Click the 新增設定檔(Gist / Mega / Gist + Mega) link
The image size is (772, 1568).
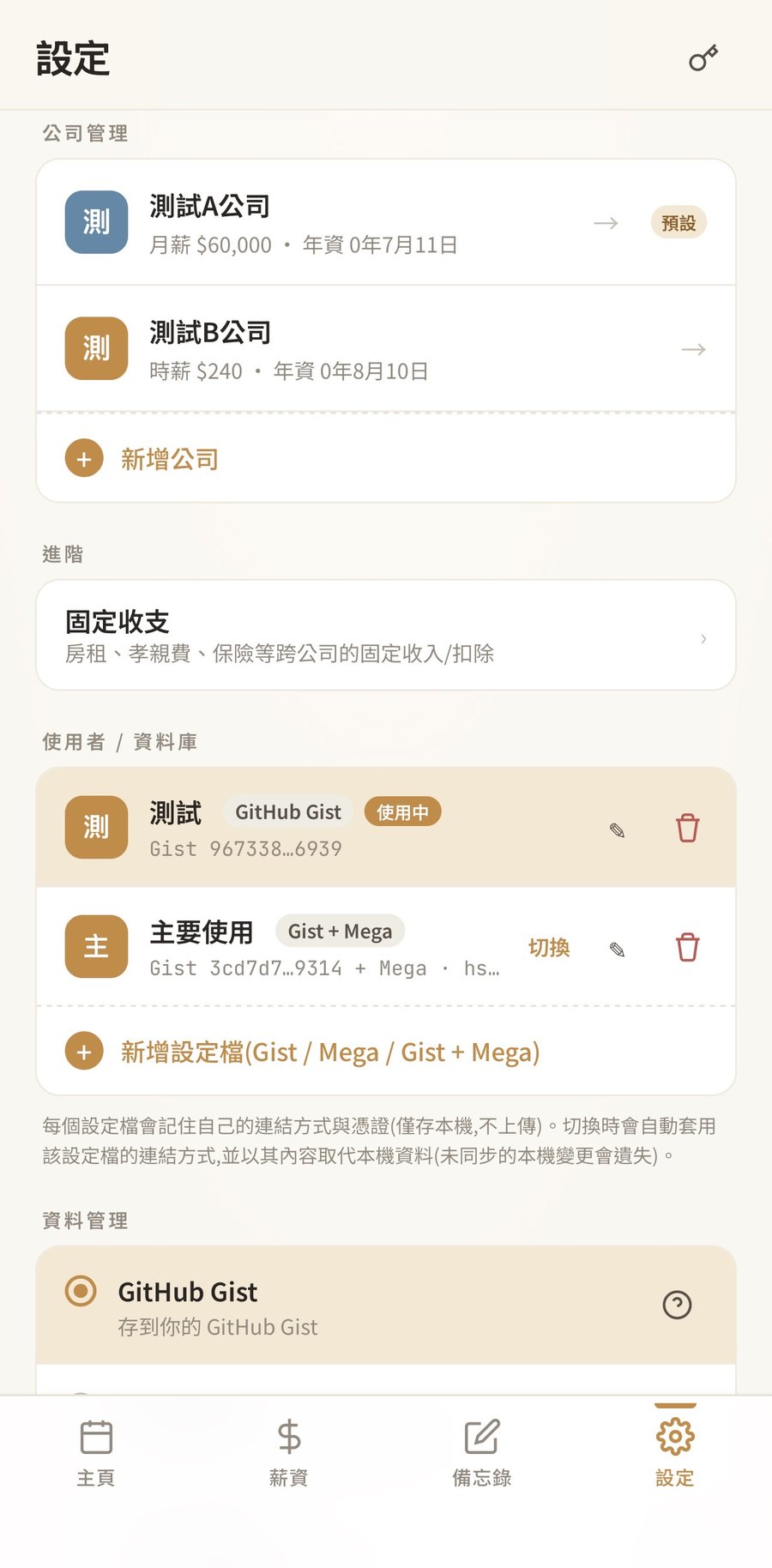click(x=330, y=1052)
